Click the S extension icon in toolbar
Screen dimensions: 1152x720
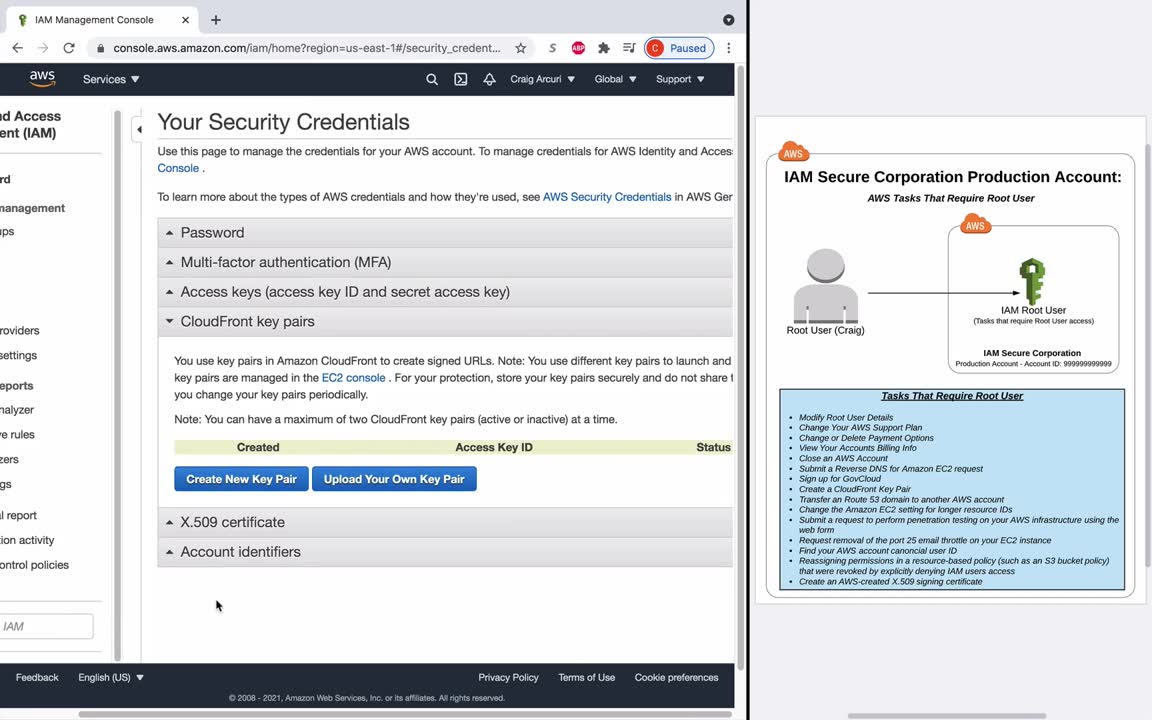tap(552, 48)
